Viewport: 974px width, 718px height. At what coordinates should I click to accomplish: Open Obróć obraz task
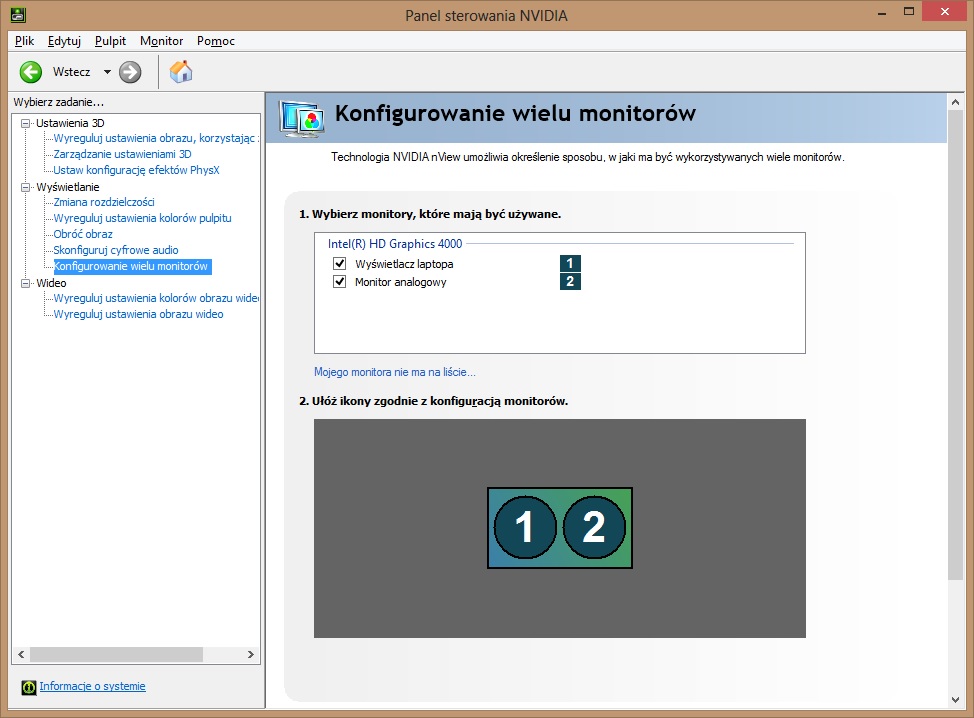(83, 234)
